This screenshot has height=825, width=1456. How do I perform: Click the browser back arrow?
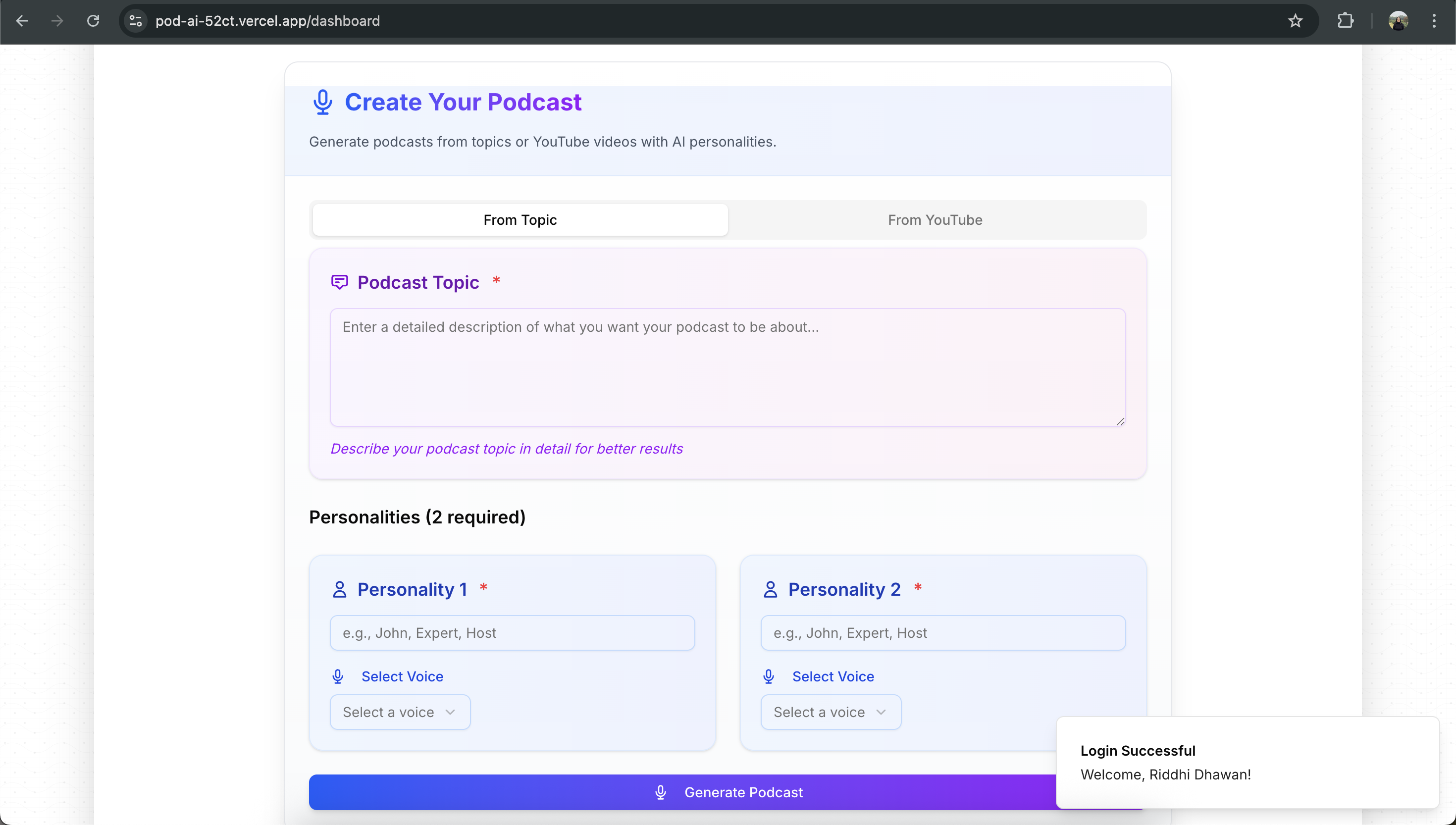(x=21, y=21)
